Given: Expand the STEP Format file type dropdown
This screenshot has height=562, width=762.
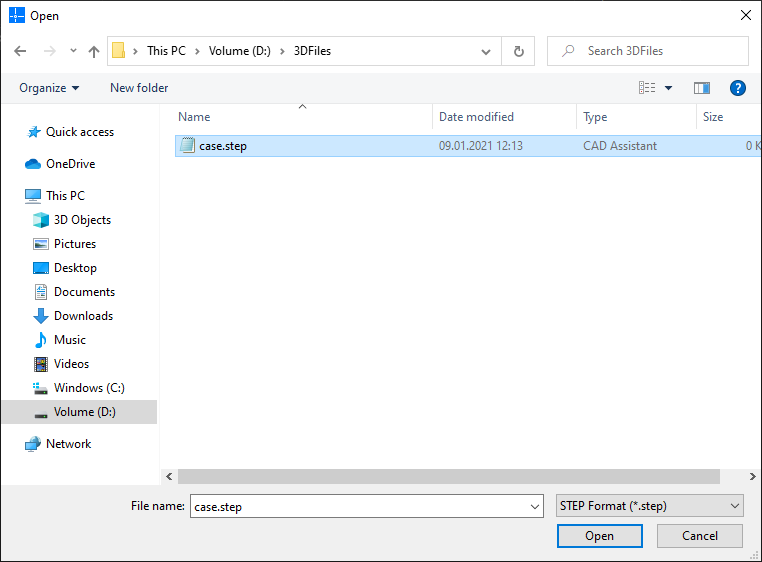Looking at the screenshot, I should [649, 506].
